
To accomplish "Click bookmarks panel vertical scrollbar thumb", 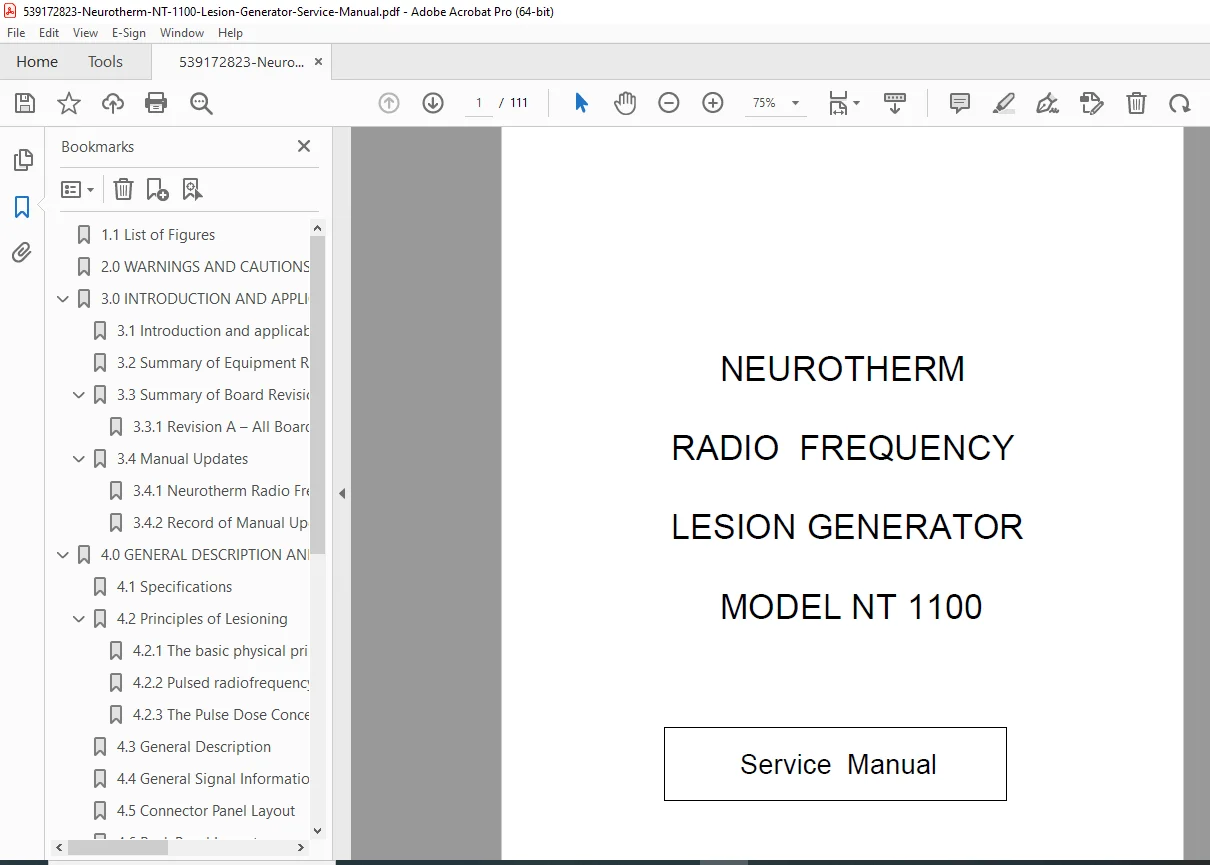I will pos(318,394).
